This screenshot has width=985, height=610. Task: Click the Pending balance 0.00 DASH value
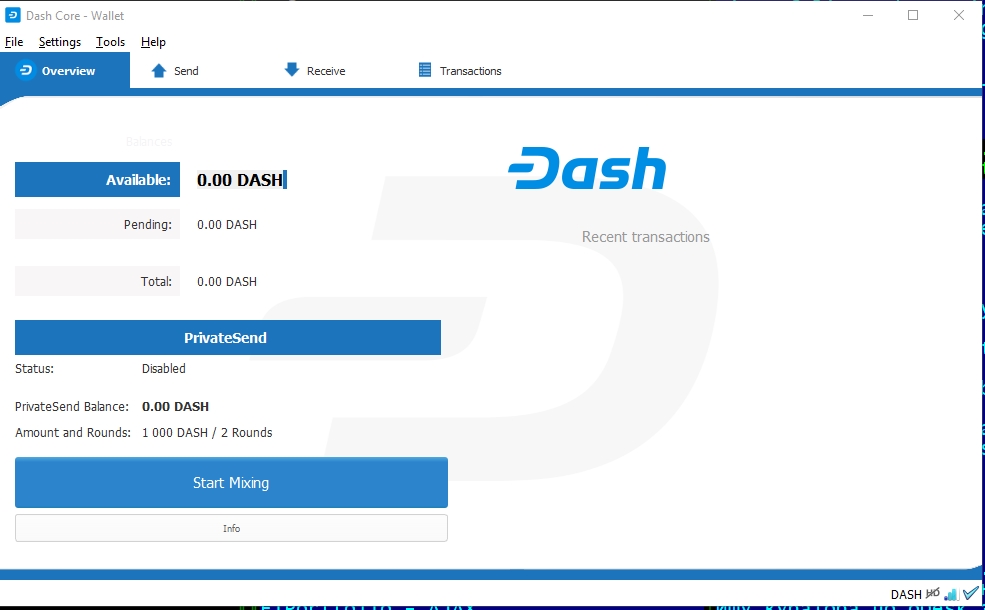(227, 225)
